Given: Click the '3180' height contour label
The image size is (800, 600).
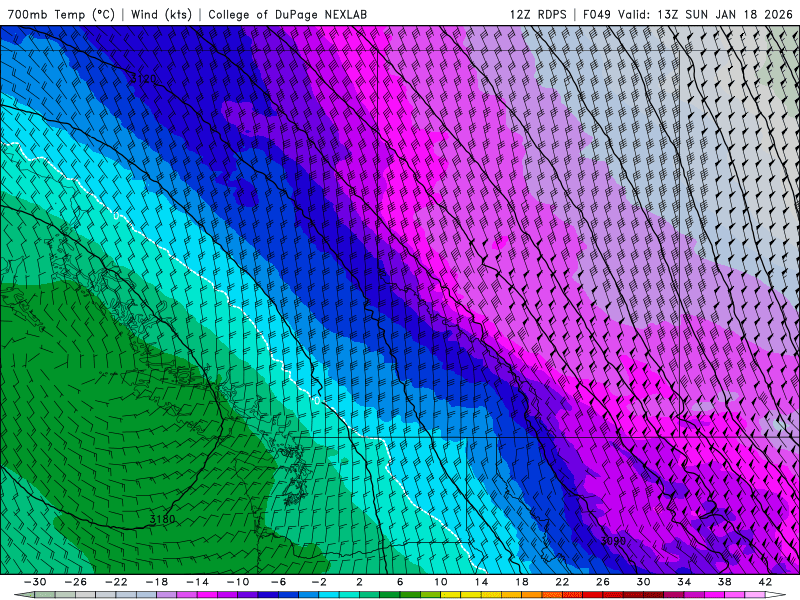Looking at the screenshot, I should pos(162,519).
